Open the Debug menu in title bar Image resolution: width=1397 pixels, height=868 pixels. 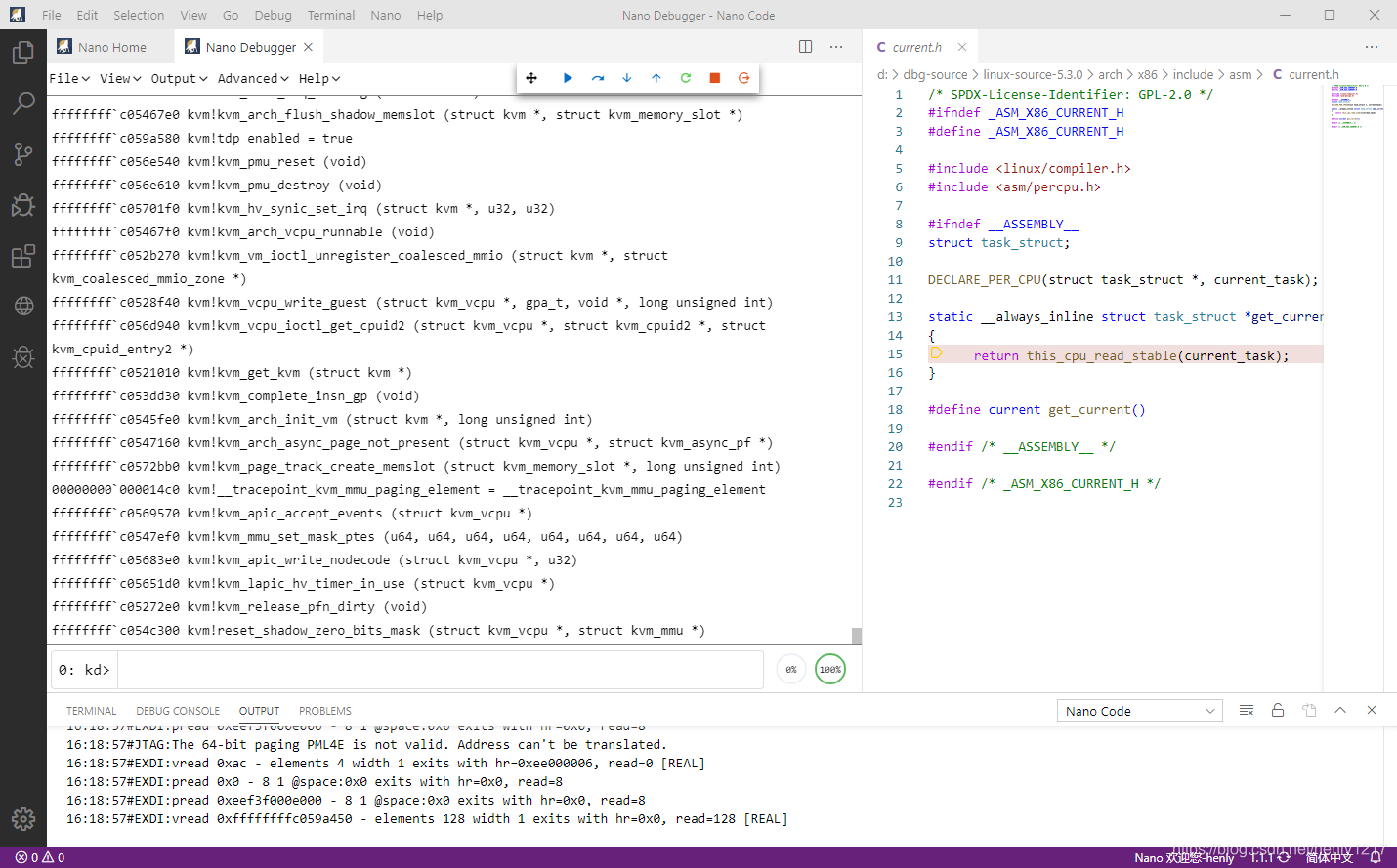click(273, 15)
